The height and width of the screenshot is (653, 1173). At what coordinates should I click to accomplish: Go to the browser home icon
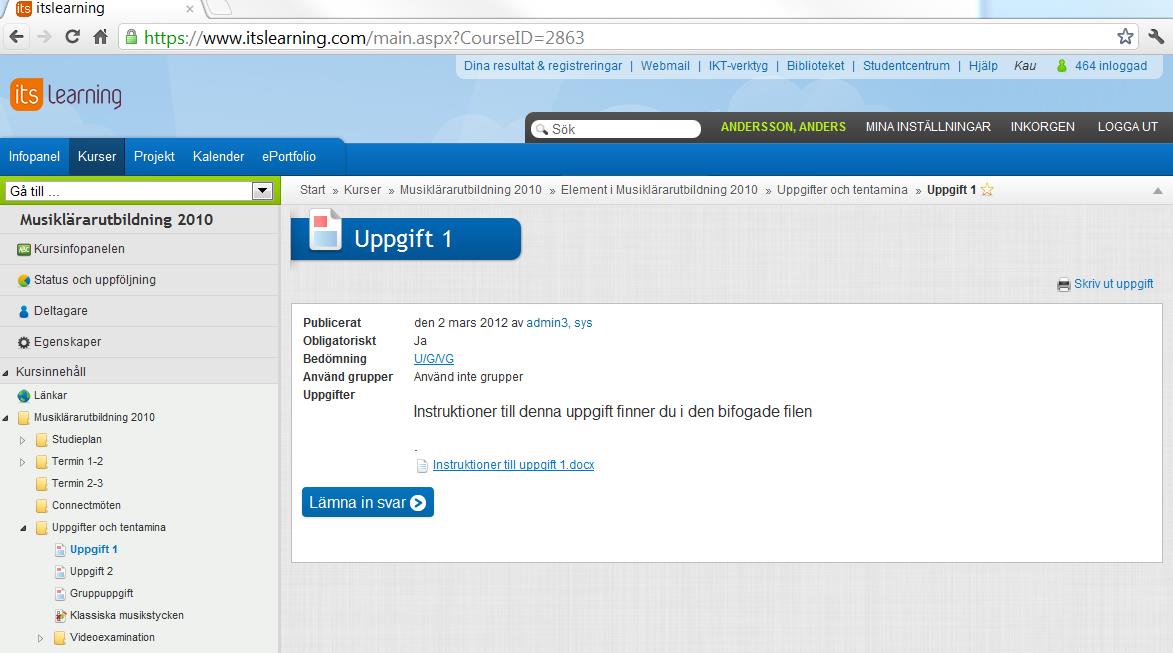(100, 37)
